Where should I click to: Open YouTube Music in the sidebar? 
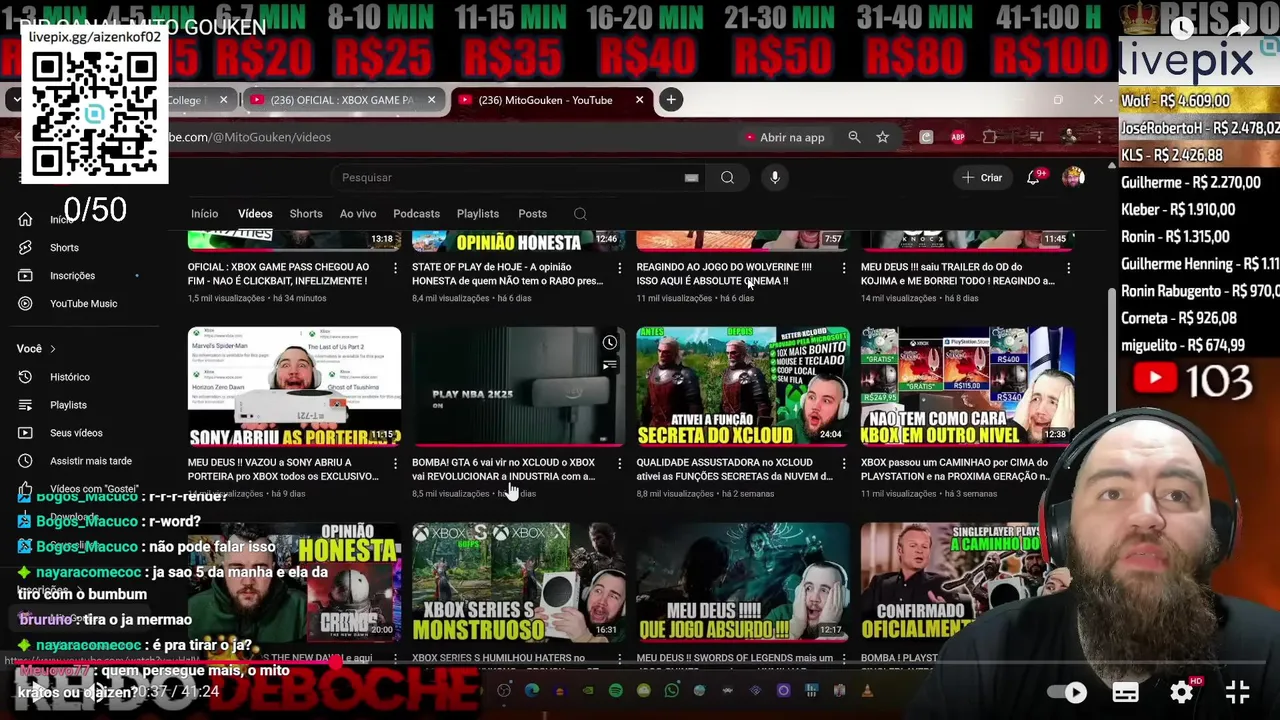point(83,304)
